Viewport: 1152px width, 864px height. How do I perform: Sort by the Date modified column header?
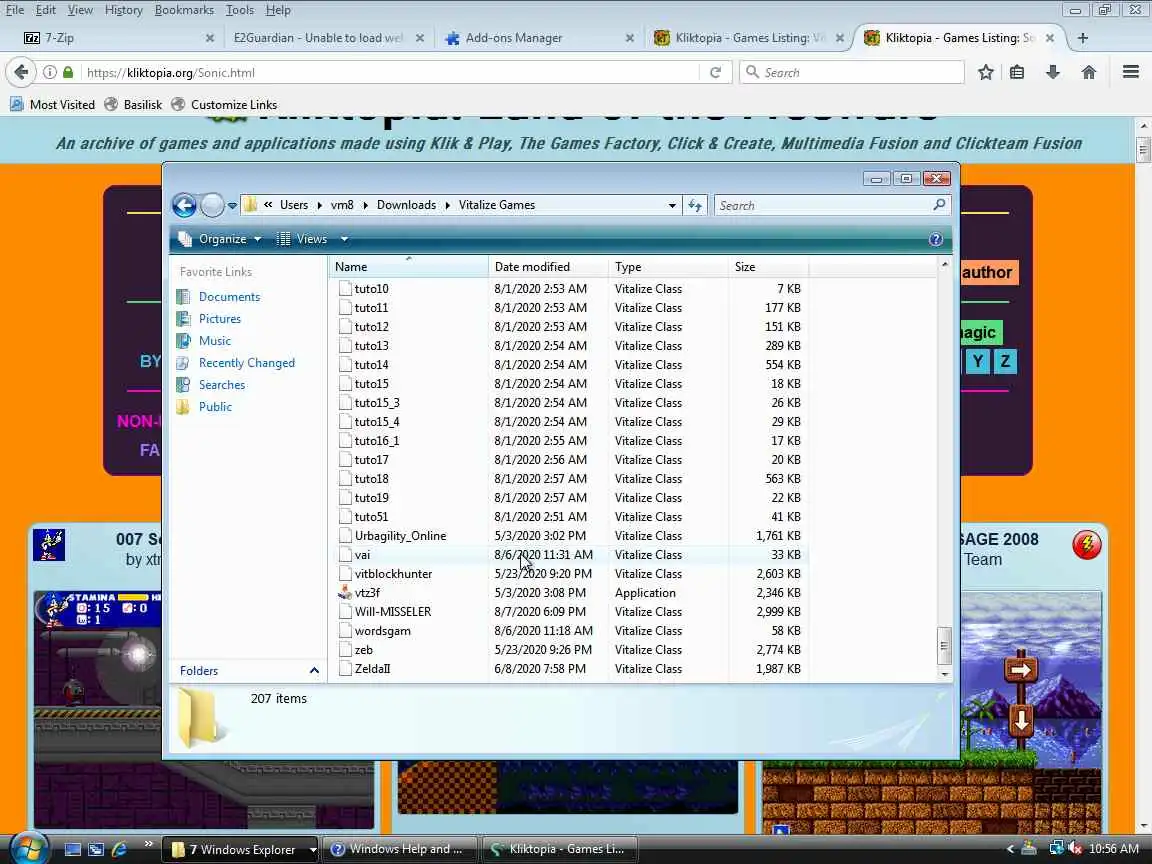(548, 267)
